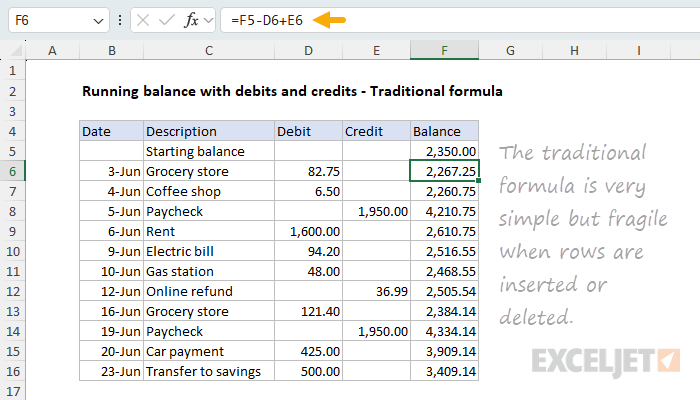The image size is (700, 400).
Task: Click the 'Coffee shop' cell
Action: (x=209, y=191)
